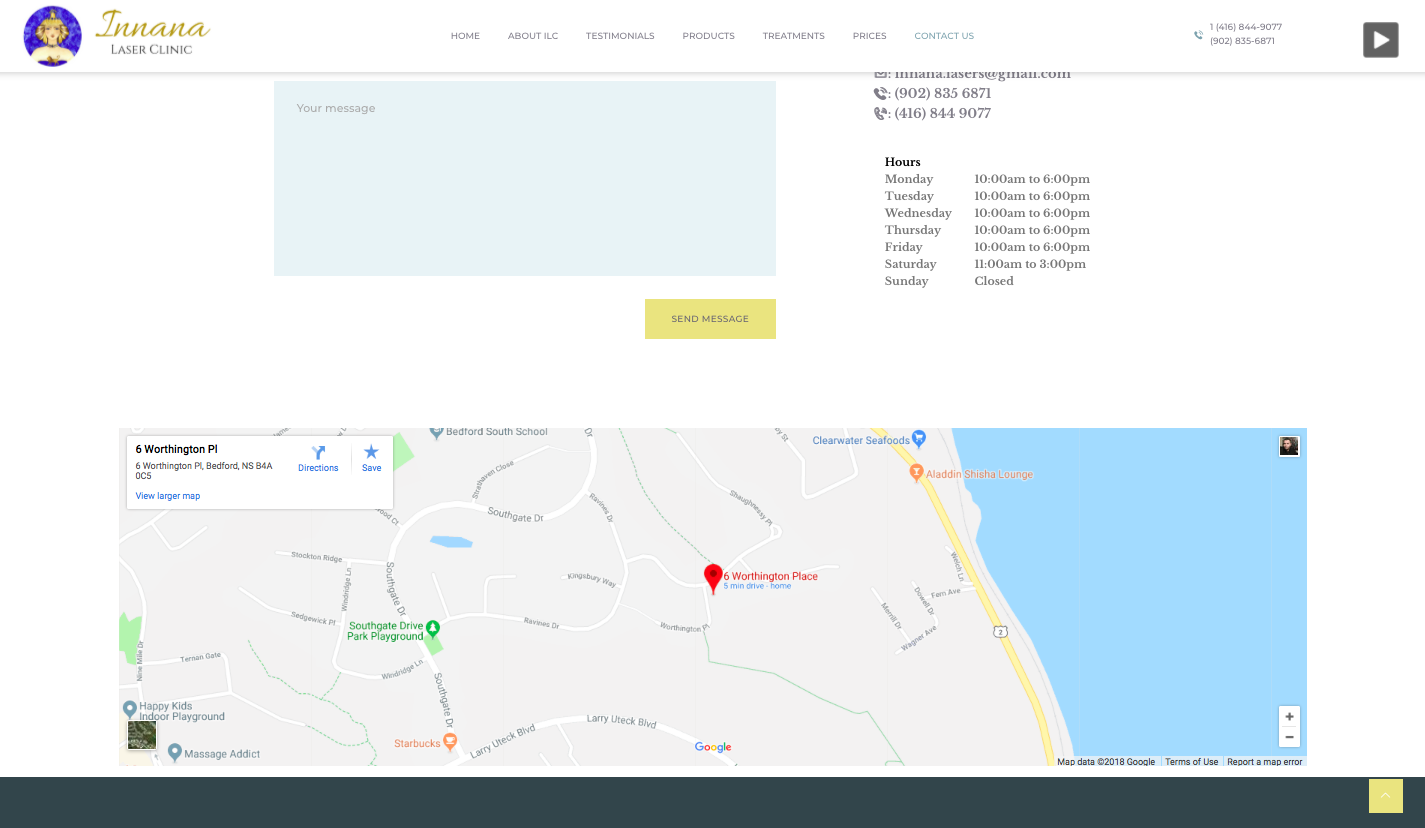Click the Map data ©2018 Google text

click(x=1106, y=762)
